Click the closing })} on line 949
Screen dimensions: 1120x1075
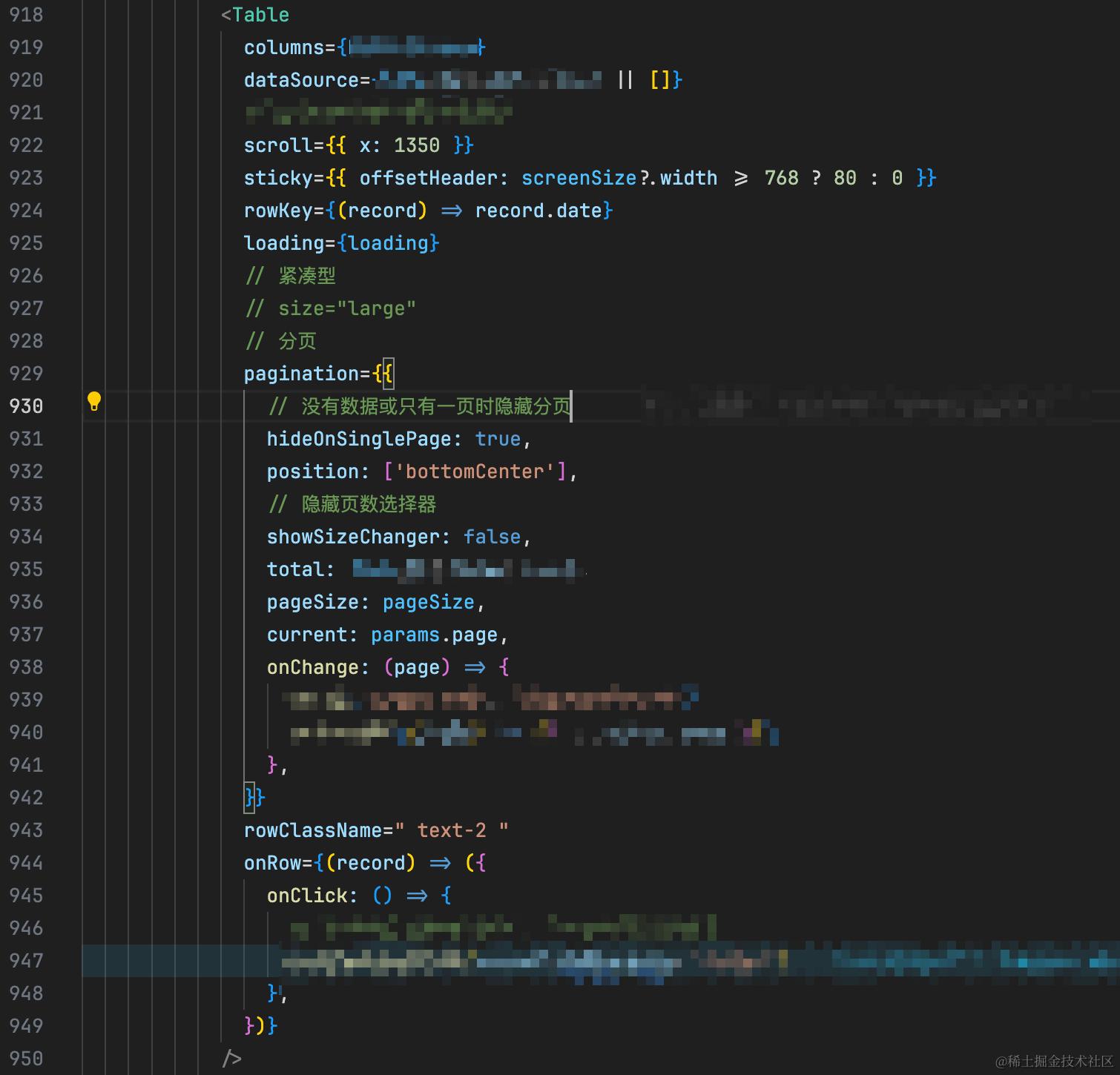tap(260, 1026)
